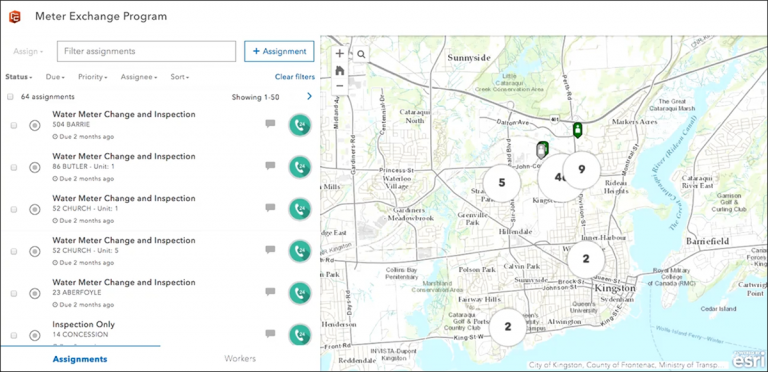Open the Assignee filter dropdown

click(139, 77)
